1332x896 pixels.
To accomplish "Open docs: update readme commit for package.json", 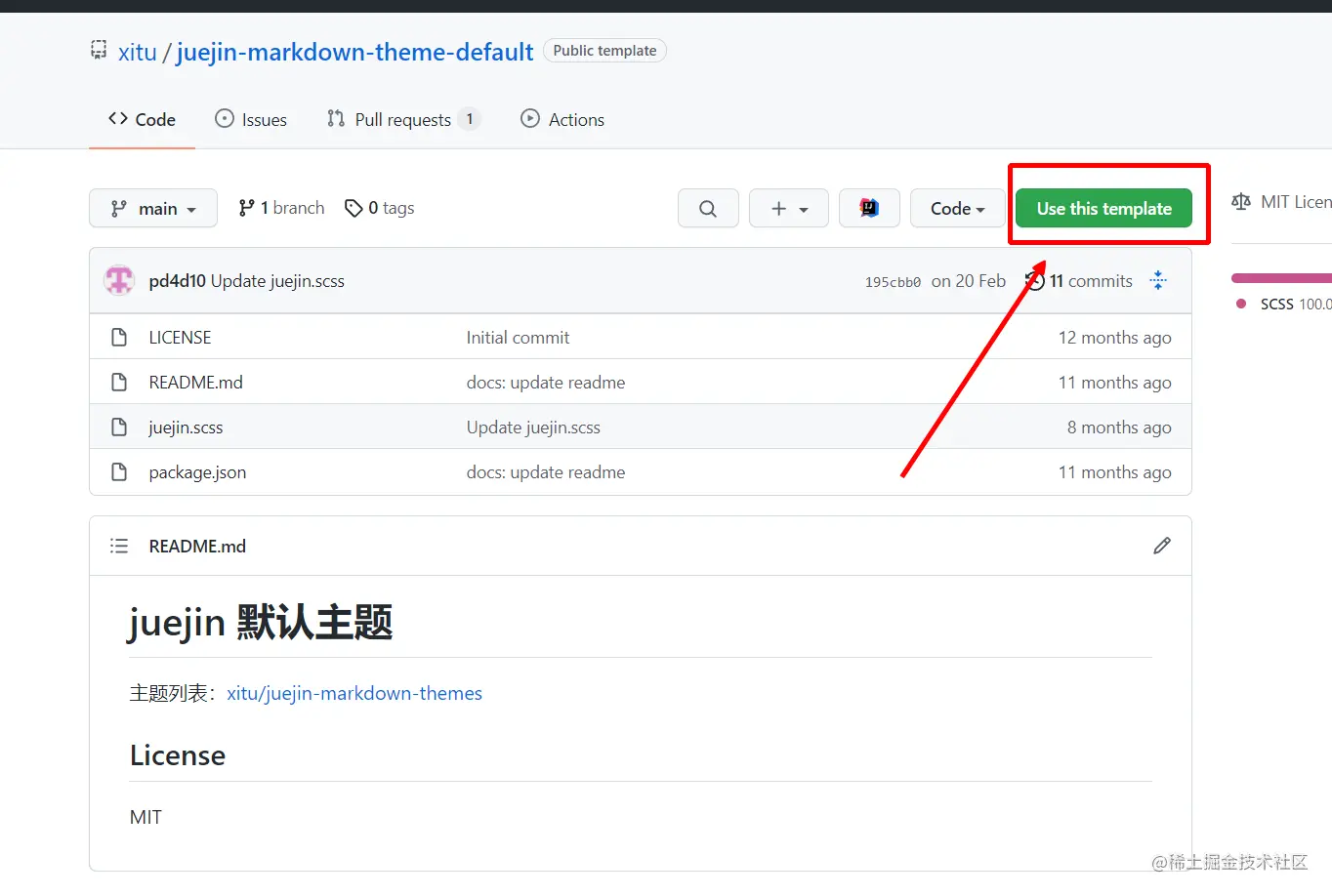I will (x=546, y=471).
